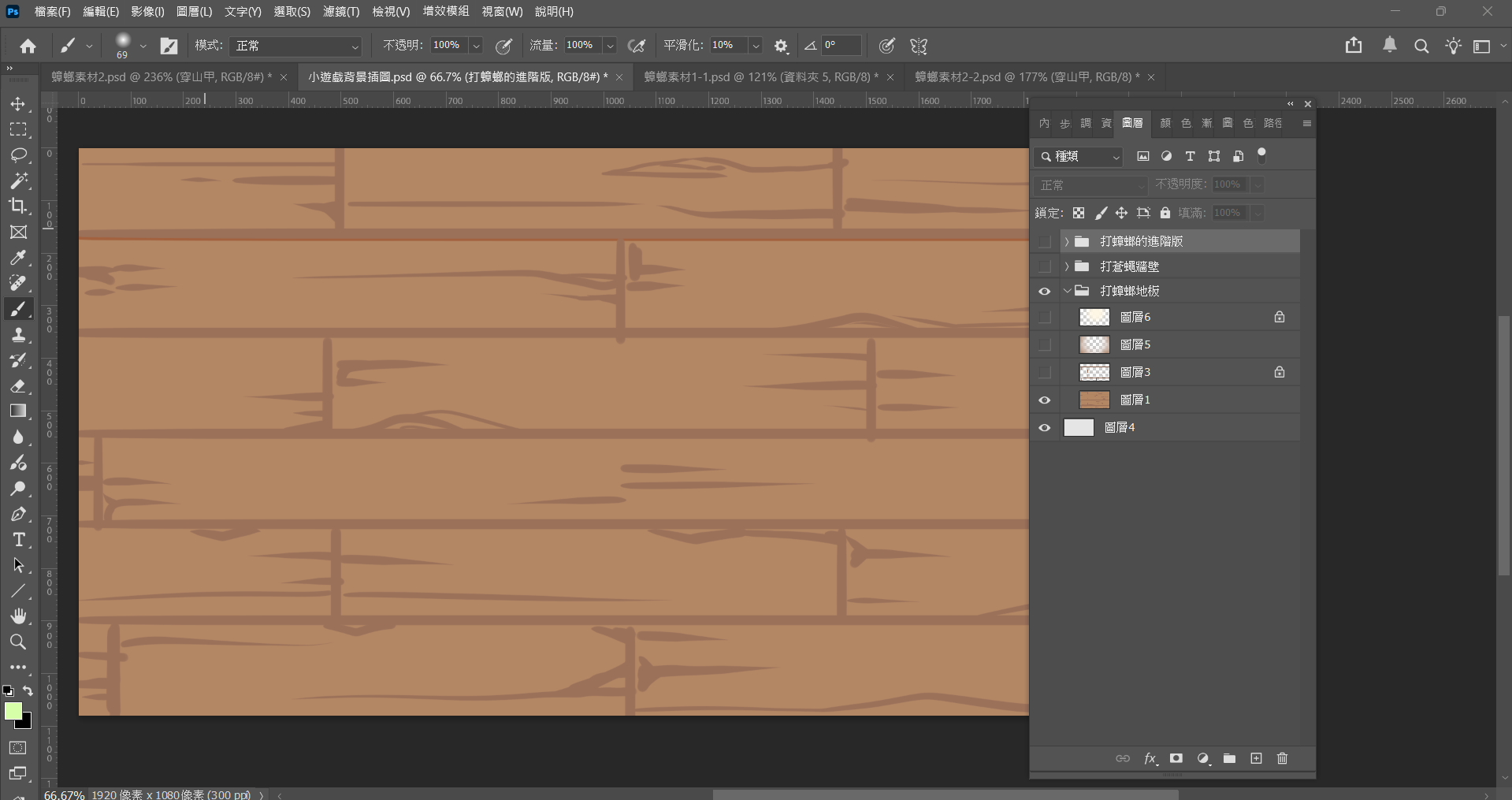Create a new layer with plus icon

[1256, 758]
